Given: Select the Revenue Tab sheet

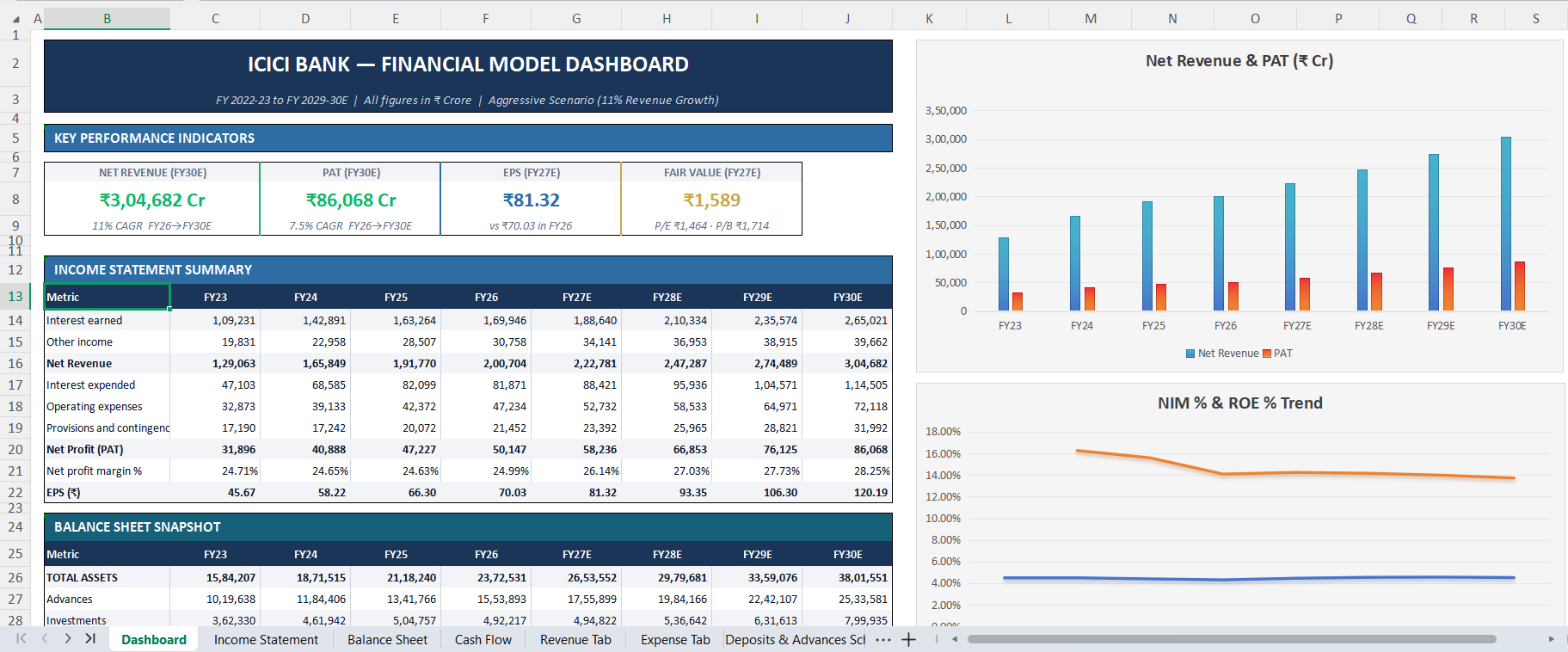Looking at the screenshot, I should pos(575,640).
